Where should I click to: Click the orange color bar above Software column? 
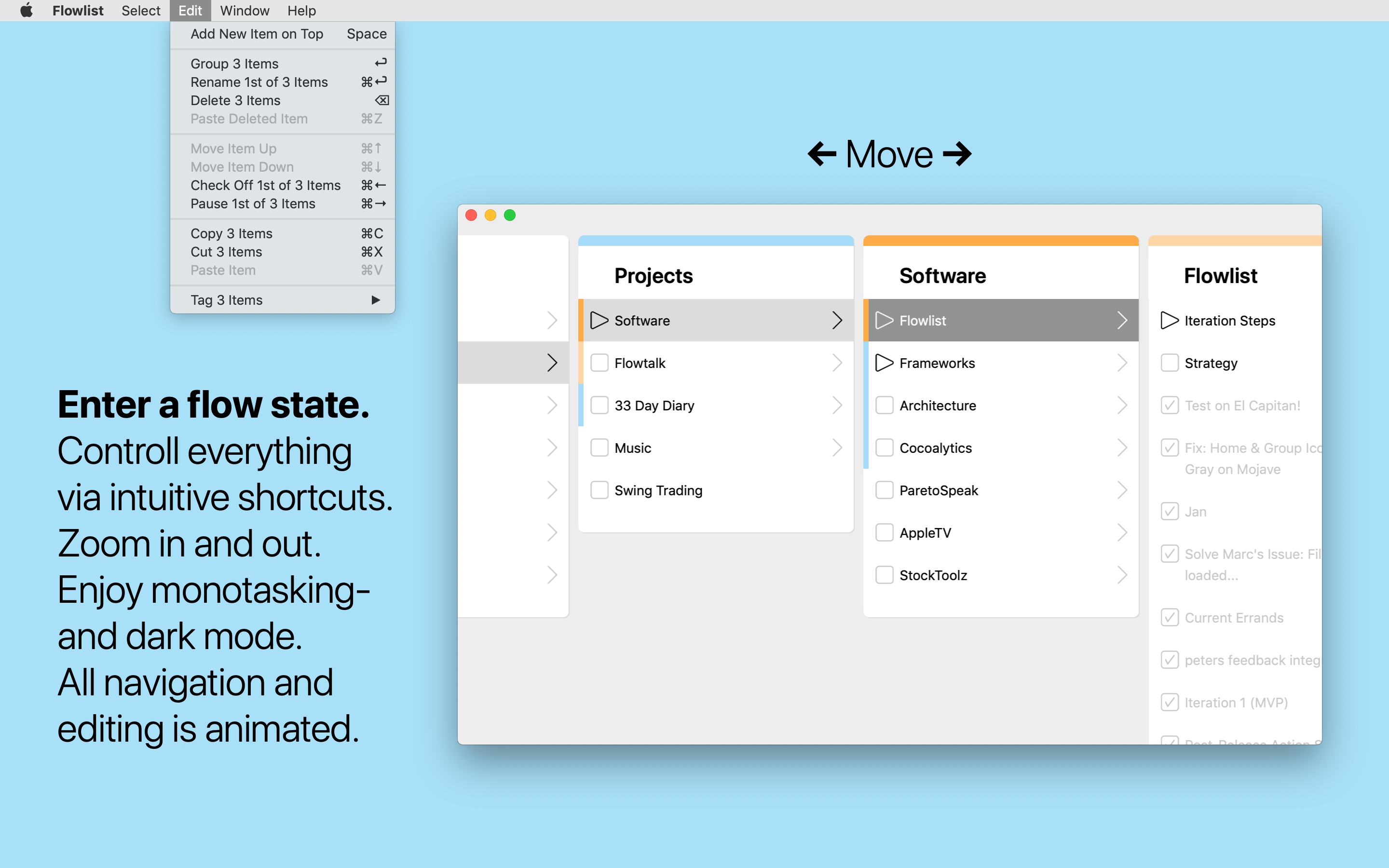[x=1000, y=241]
